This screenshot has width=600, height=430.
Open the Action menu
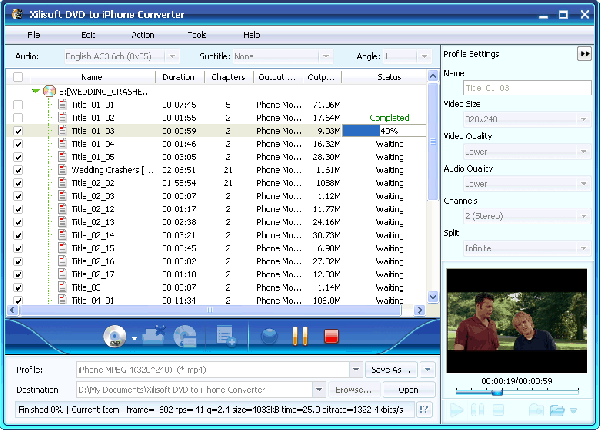coord(142,35)
